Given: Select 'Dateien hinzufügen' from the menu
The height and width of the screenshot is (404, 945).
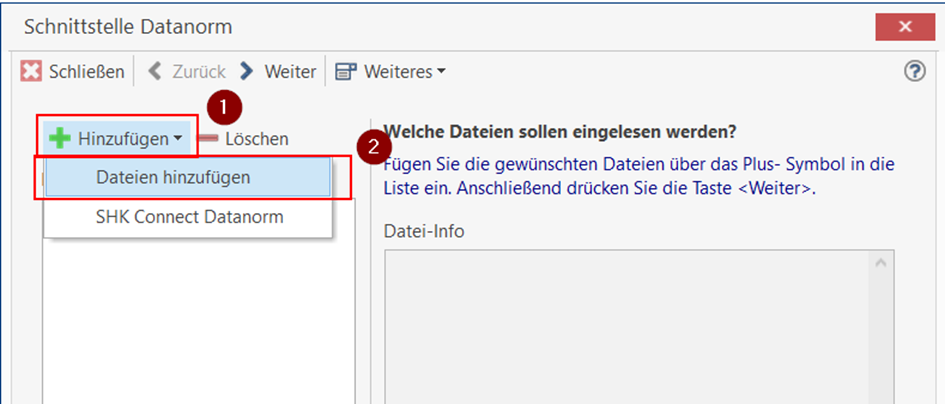Looking at the screenshot, I should point(173,177).
